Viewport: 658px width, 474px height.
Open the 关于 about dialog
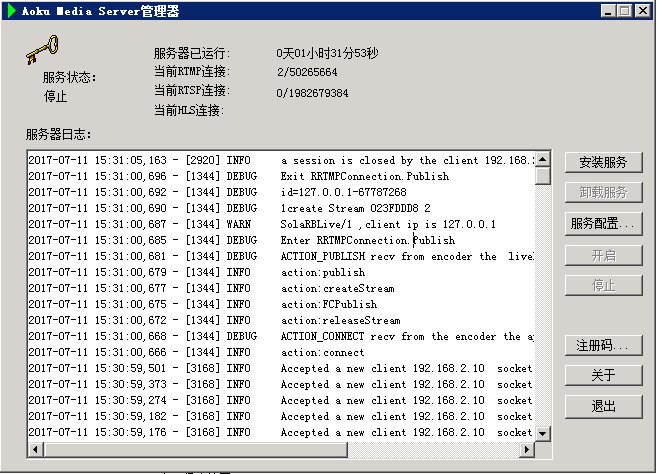click(603, 375)
